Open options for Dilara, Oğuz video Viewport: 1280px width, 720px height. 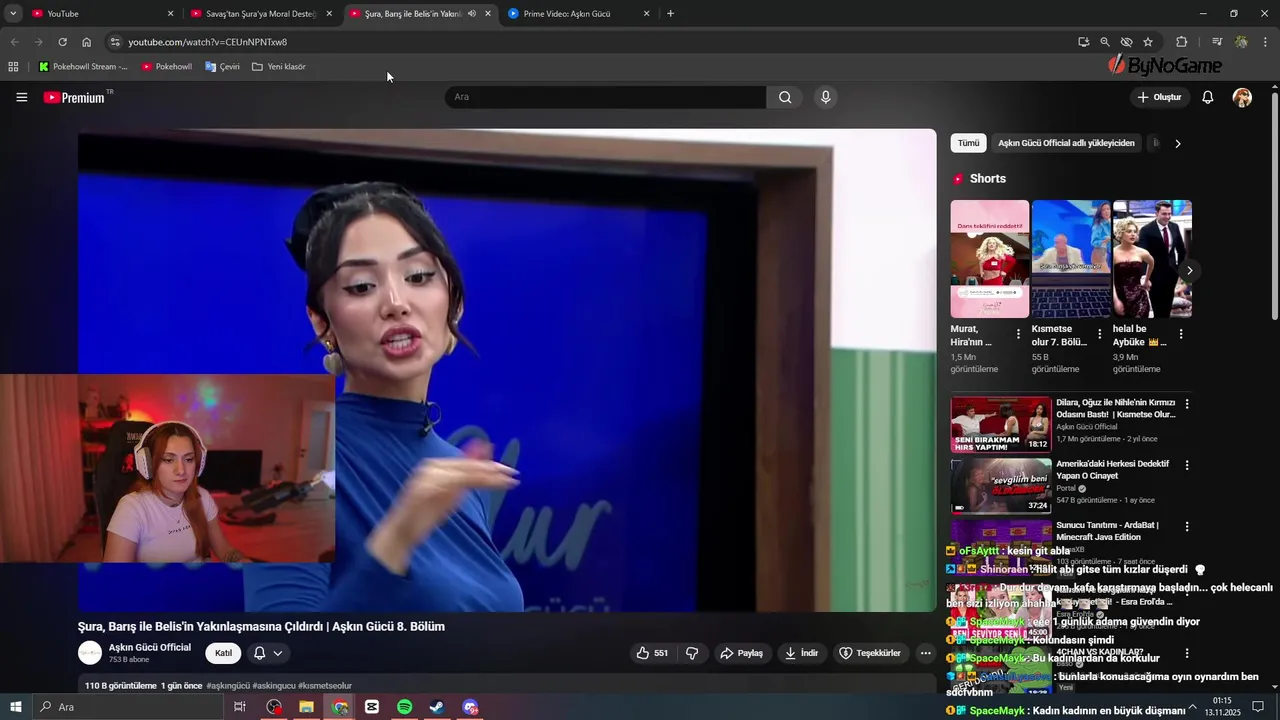tap(1187, 404)
